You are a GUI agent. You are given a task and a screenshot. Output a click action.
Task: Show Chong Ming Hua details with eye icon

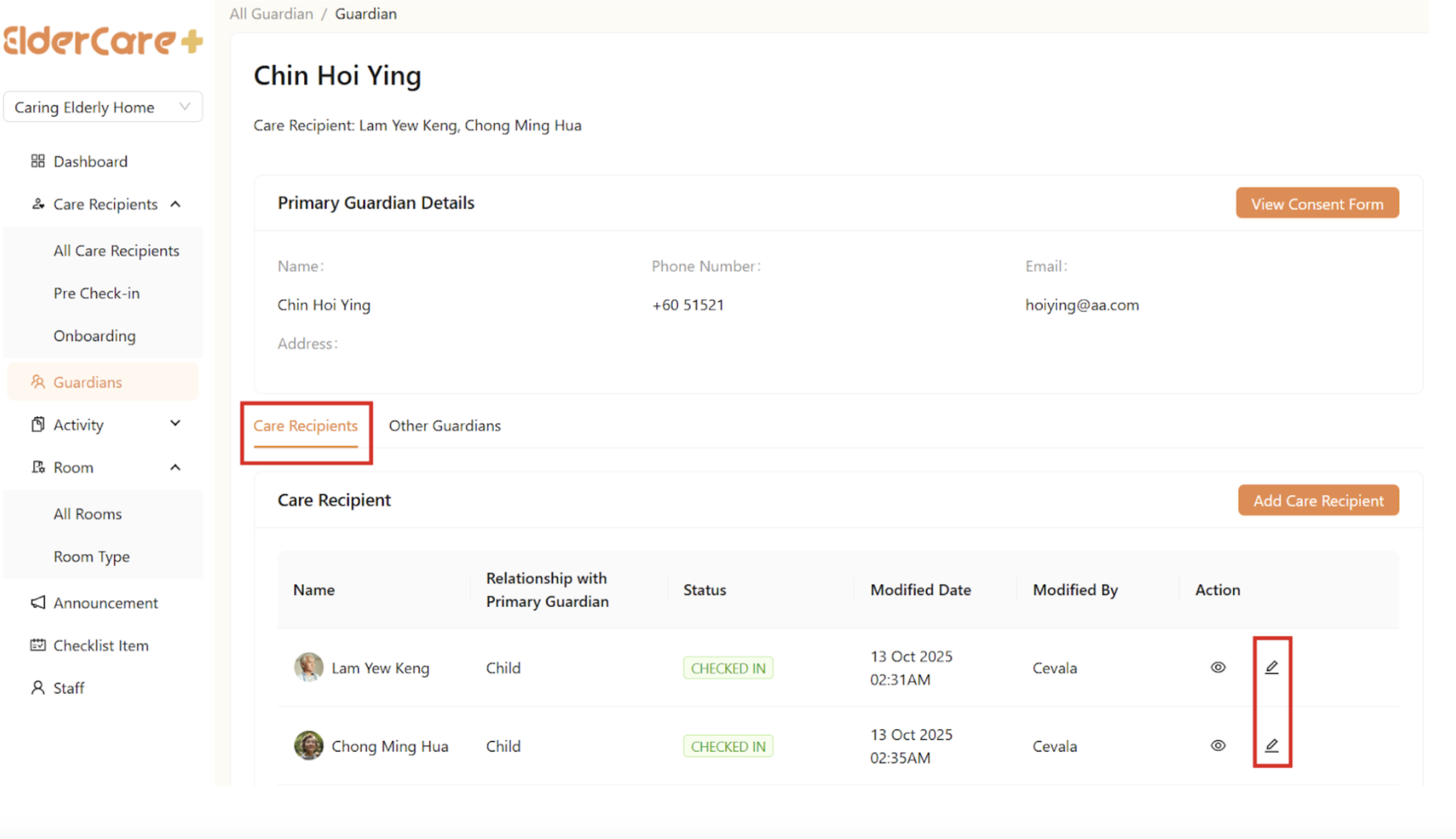pyautogui.click(x=1218, y=746)
